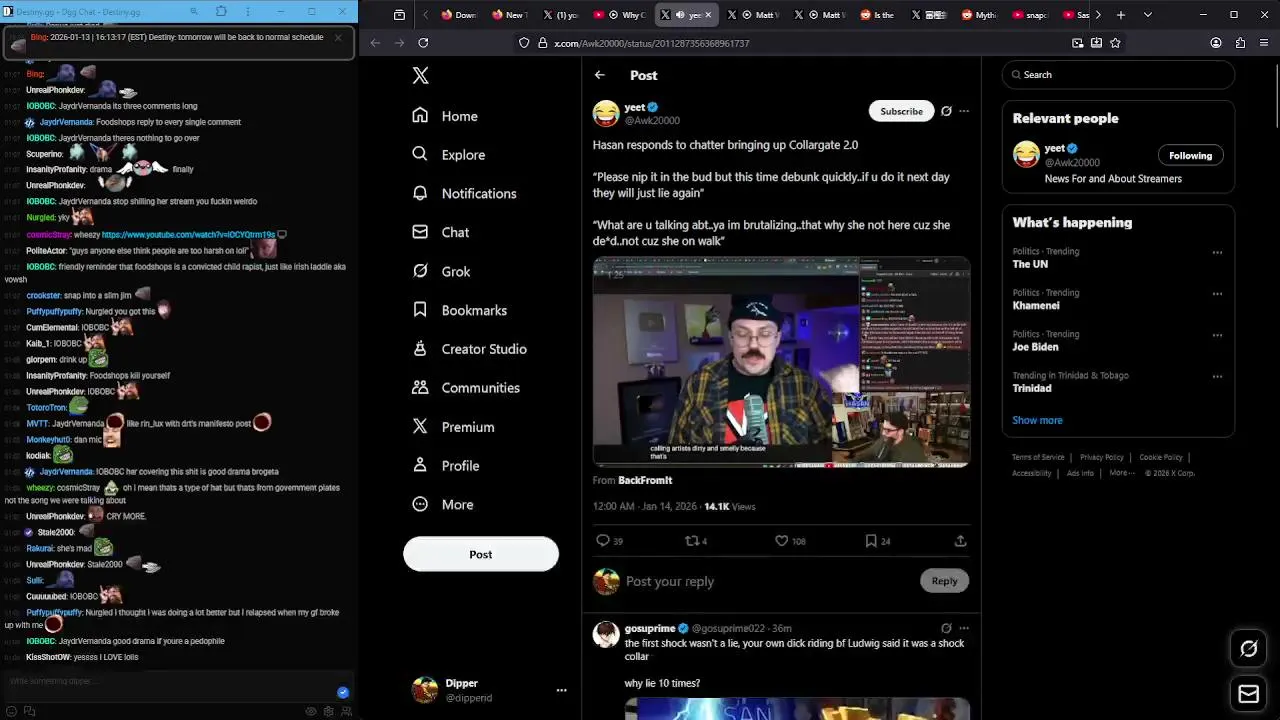Open options for Joe Biden trend
The image size is (1280, 720).
pyautogui.click(x=1217, y=335)
